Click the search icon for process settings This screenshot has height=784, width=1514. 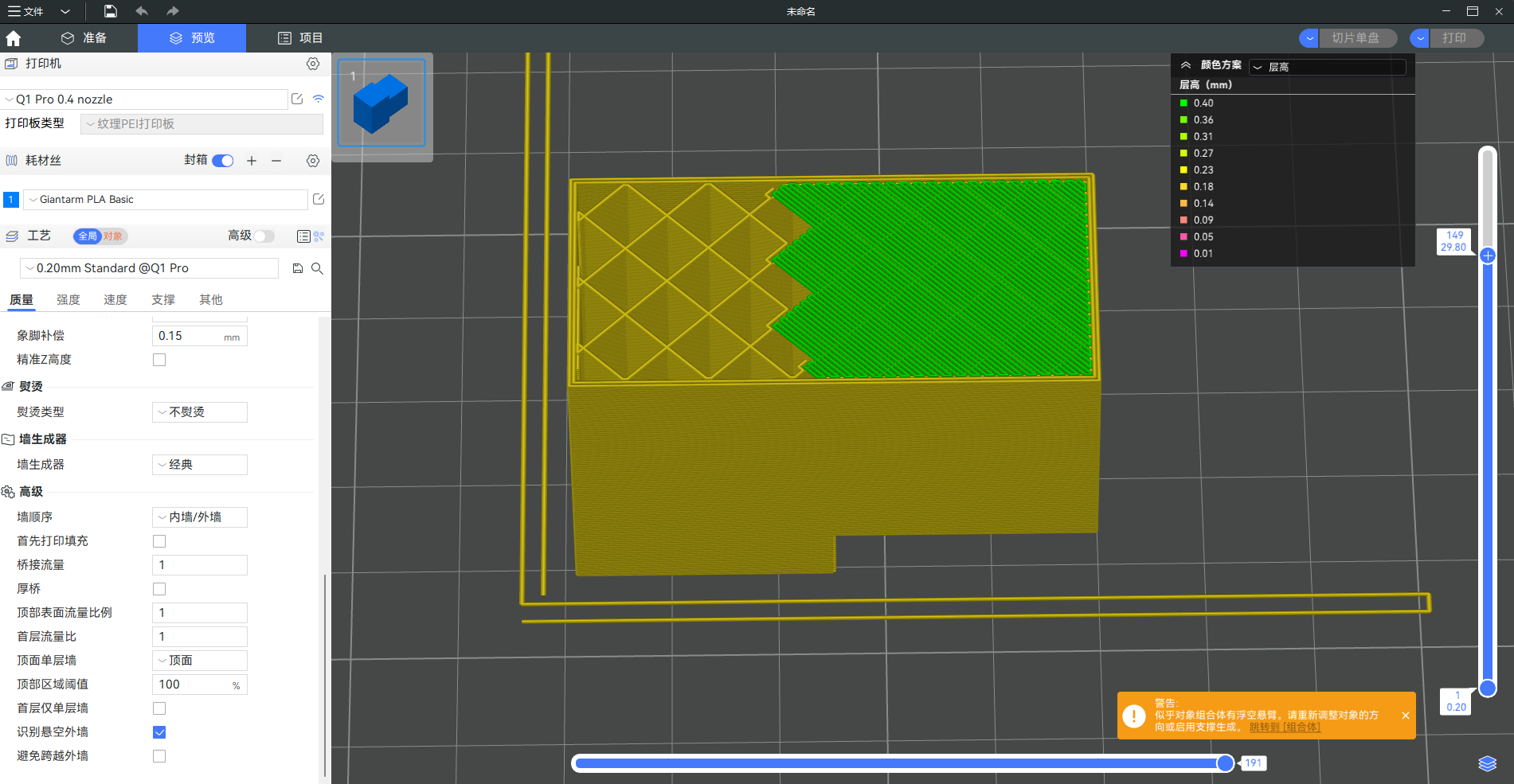[x=317, y=269]
